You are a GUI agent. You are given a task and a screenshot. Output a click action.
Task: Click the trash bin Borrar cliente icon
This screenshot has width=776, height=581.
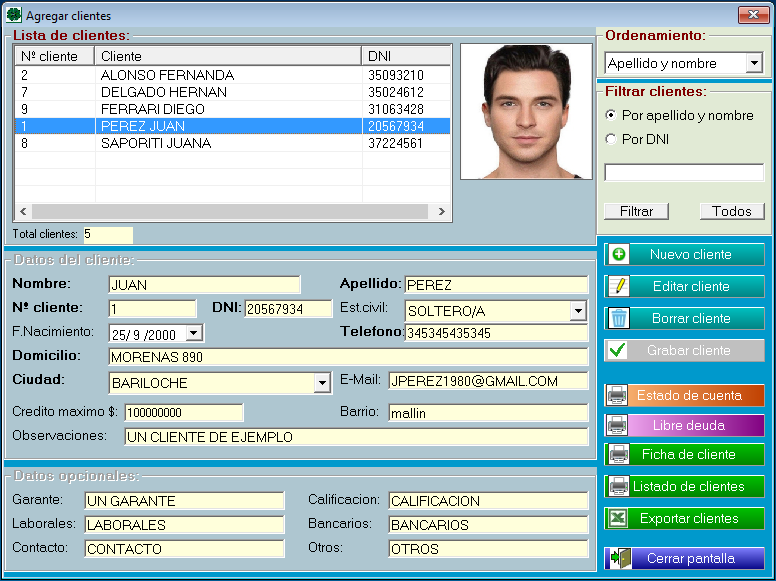click(x=619, y=318)
